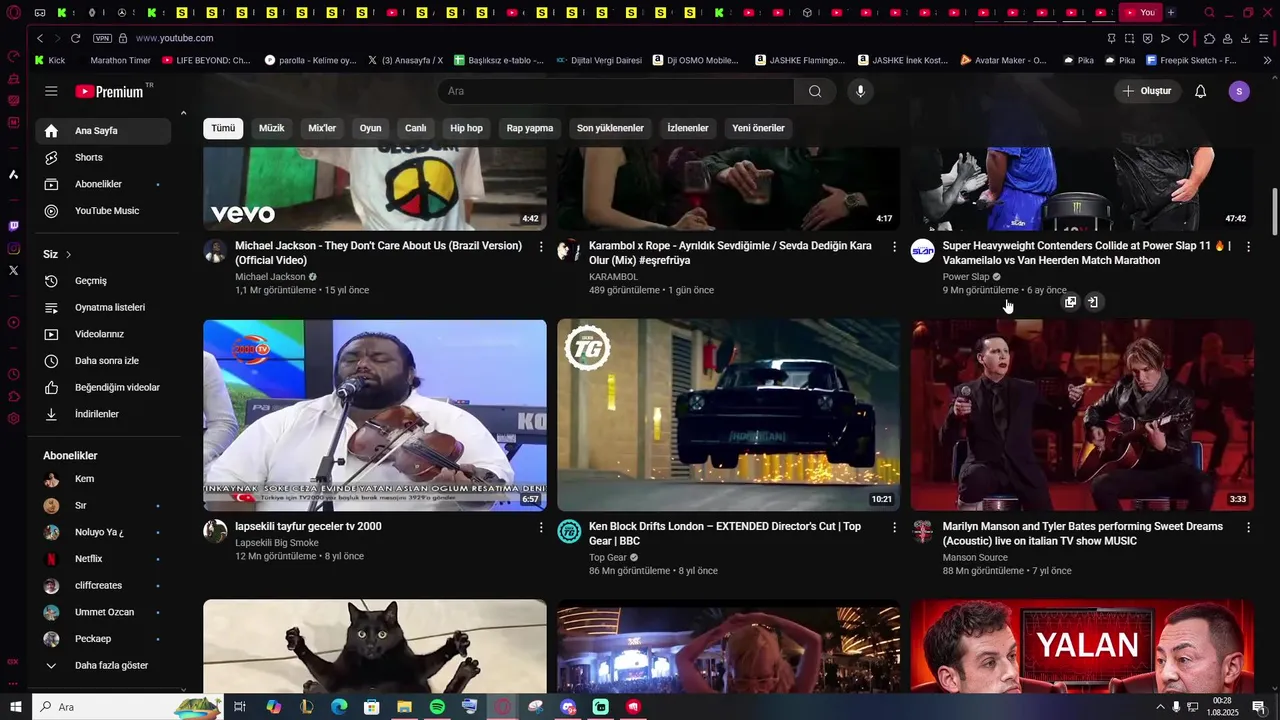1280x720 pixels.
Task: Open the Top Gear channel avatar
Action: [x=569, y=531]
